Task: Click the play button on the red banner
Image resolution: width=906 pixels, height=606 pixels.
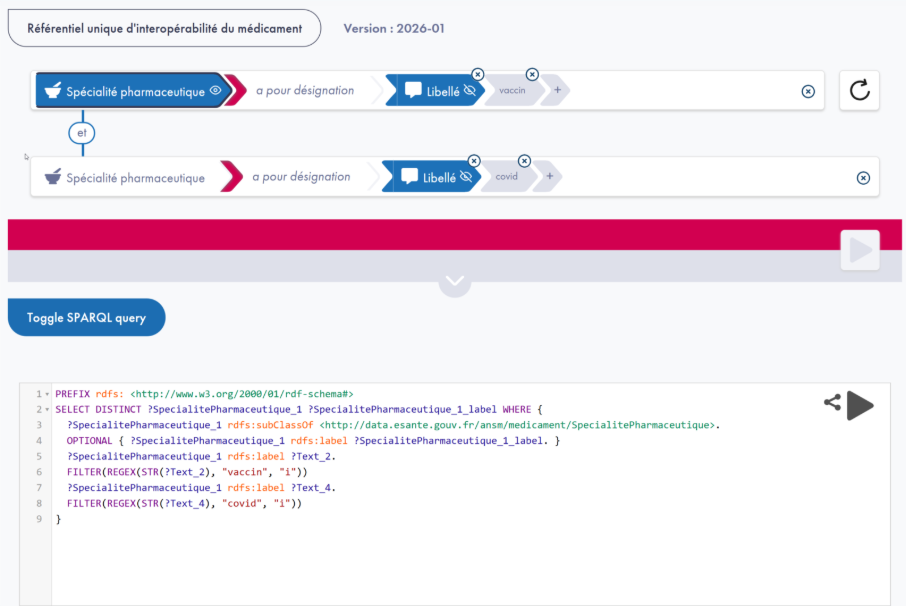Action: pyautogui.click(x=860, y=250)
